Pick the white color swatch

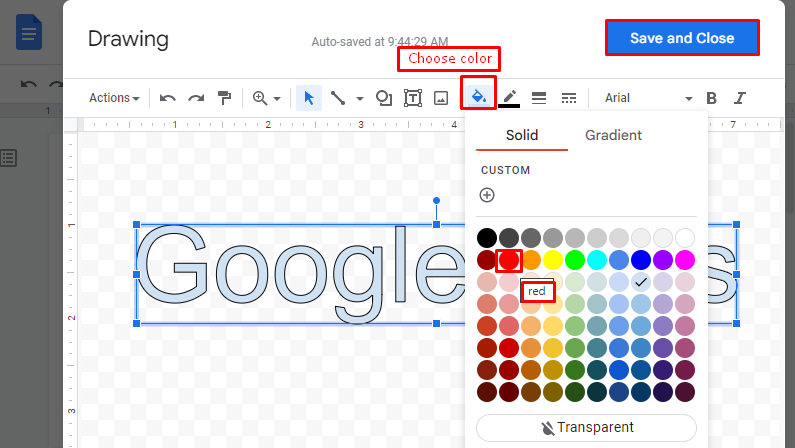pyautogui.click(x=685, y=238)
